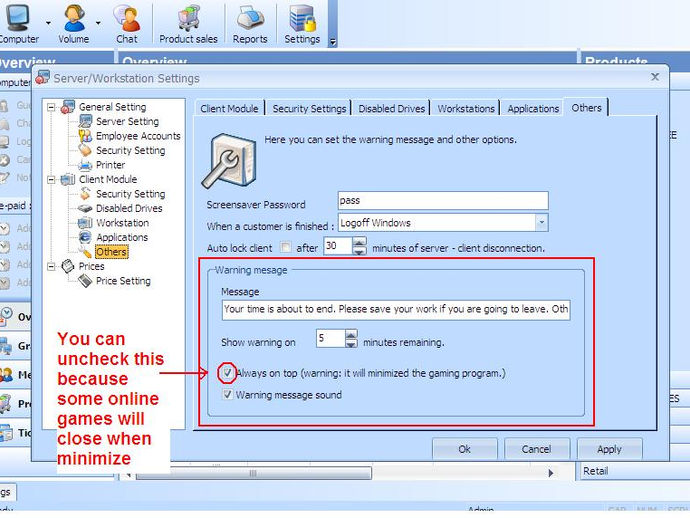690x518 pixels.
Task: Collapse the Client Module tree node
Action: (x=51, y=180)
